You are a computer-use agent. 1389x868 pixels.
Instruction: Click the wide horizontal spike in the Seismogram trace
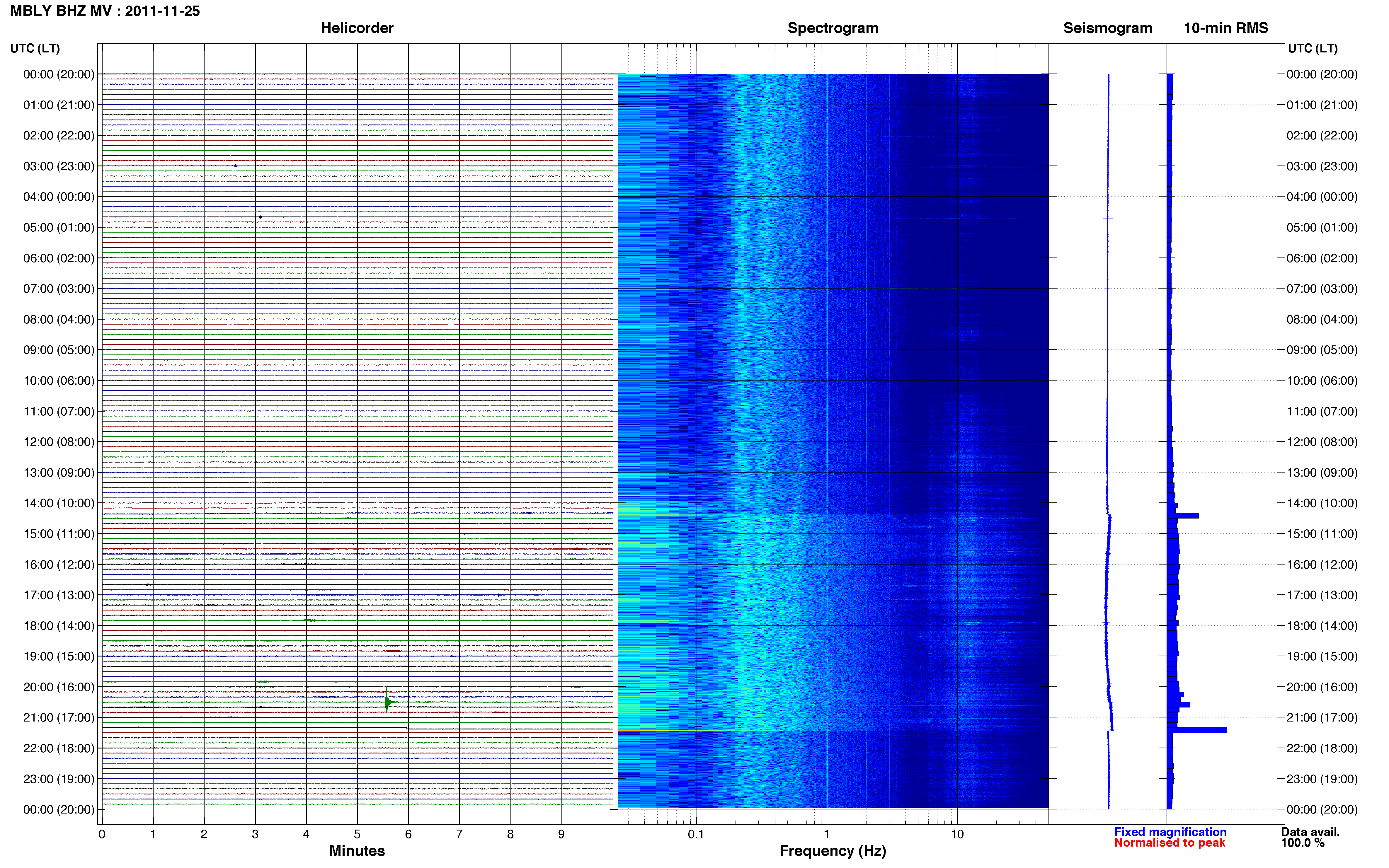point(1117,705)
